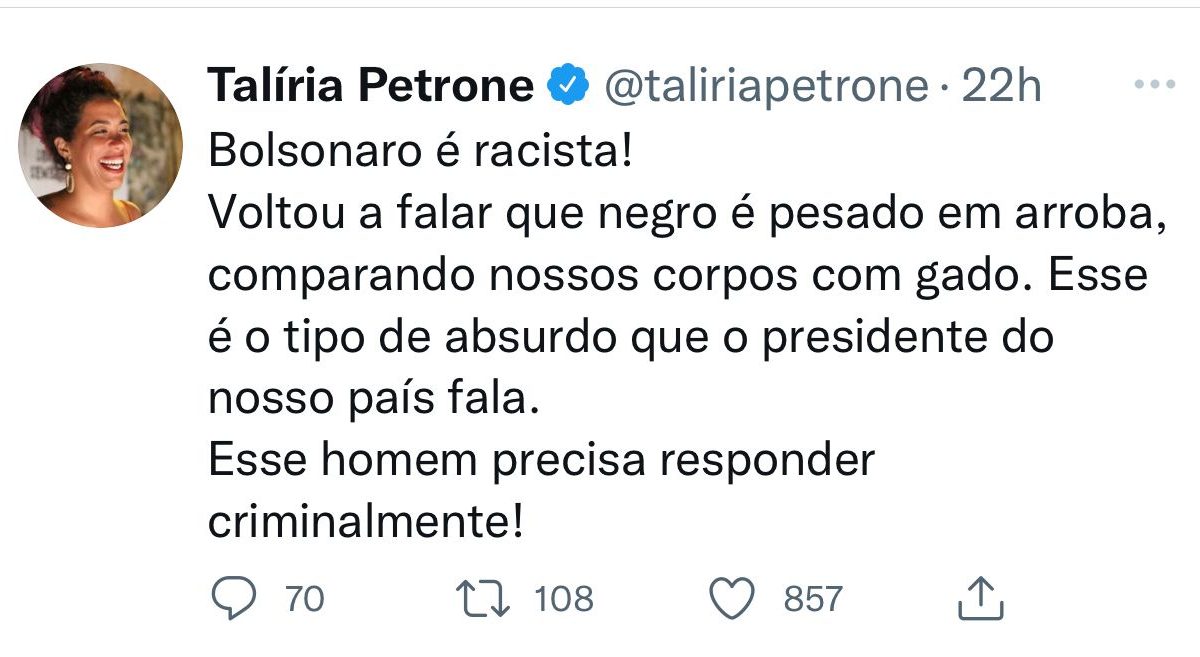Click the line "Esse homem precisa responder"
The image size is (1200, 657).
[541, 461]
